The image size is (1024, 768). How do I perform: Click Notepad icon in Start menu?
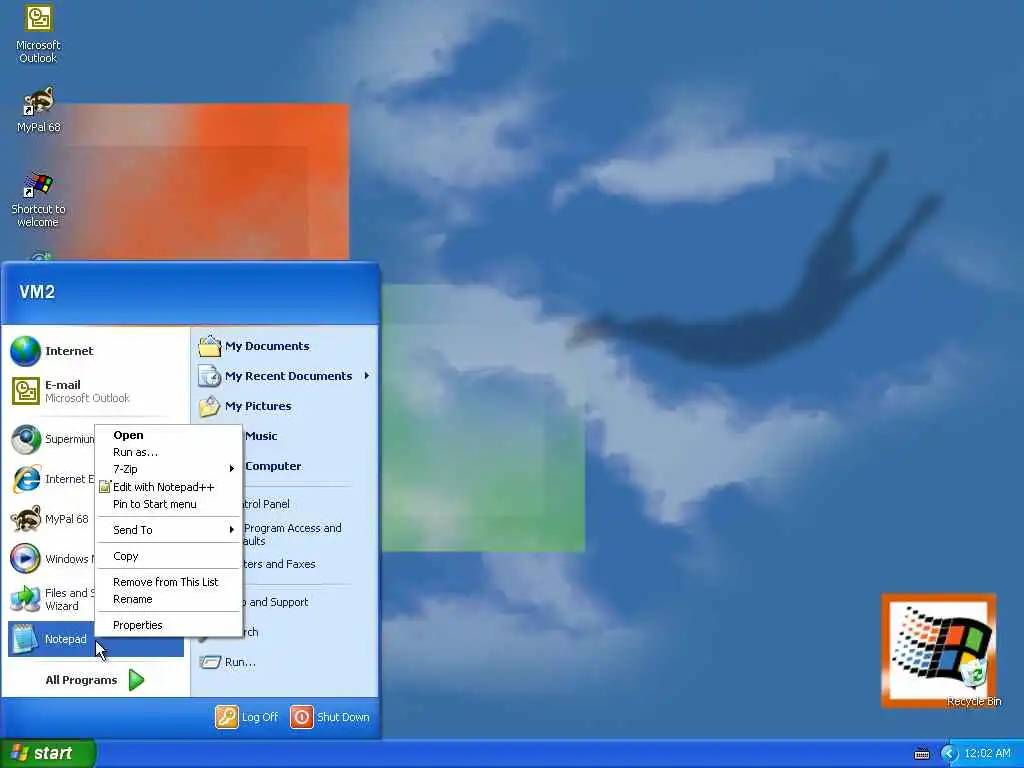tap(25, 639)
